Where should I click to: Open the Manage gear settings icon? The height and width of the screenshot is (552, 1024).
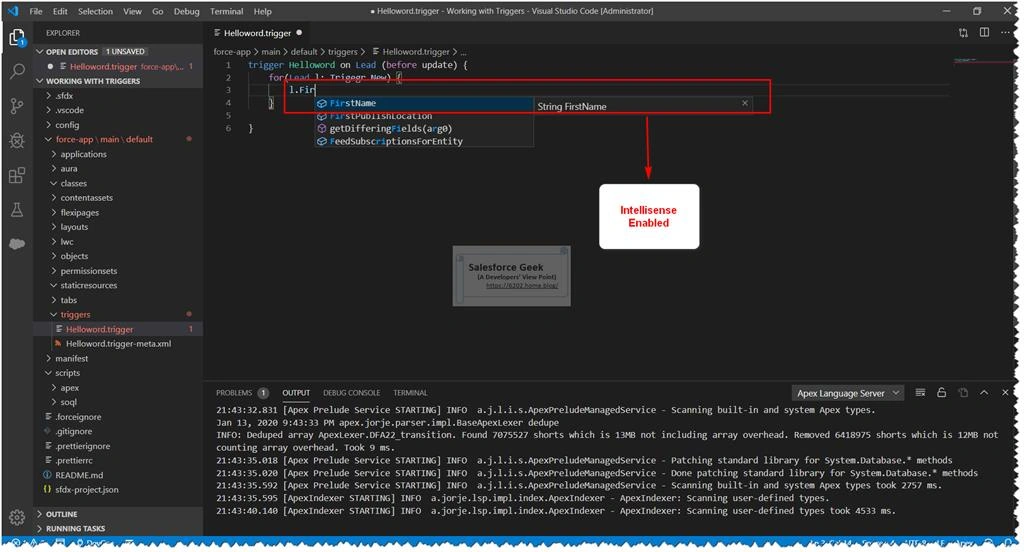point(17,517)
